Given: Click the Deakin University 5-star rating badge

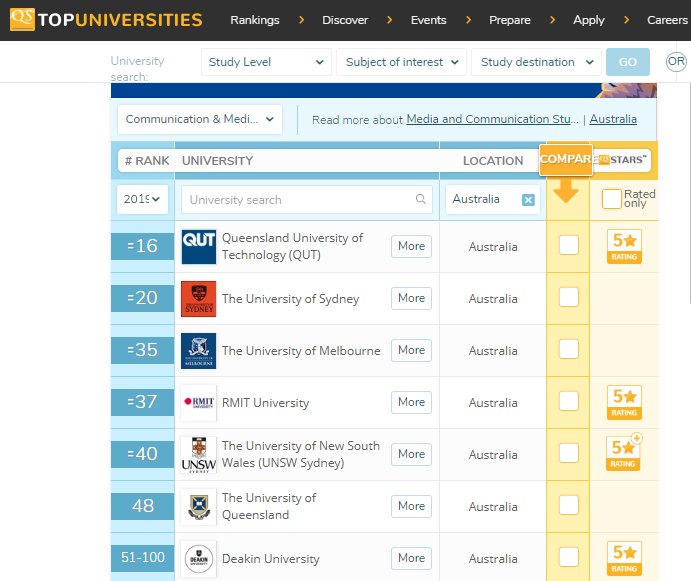Looking at the screenshot, I should tap(625, 558).
